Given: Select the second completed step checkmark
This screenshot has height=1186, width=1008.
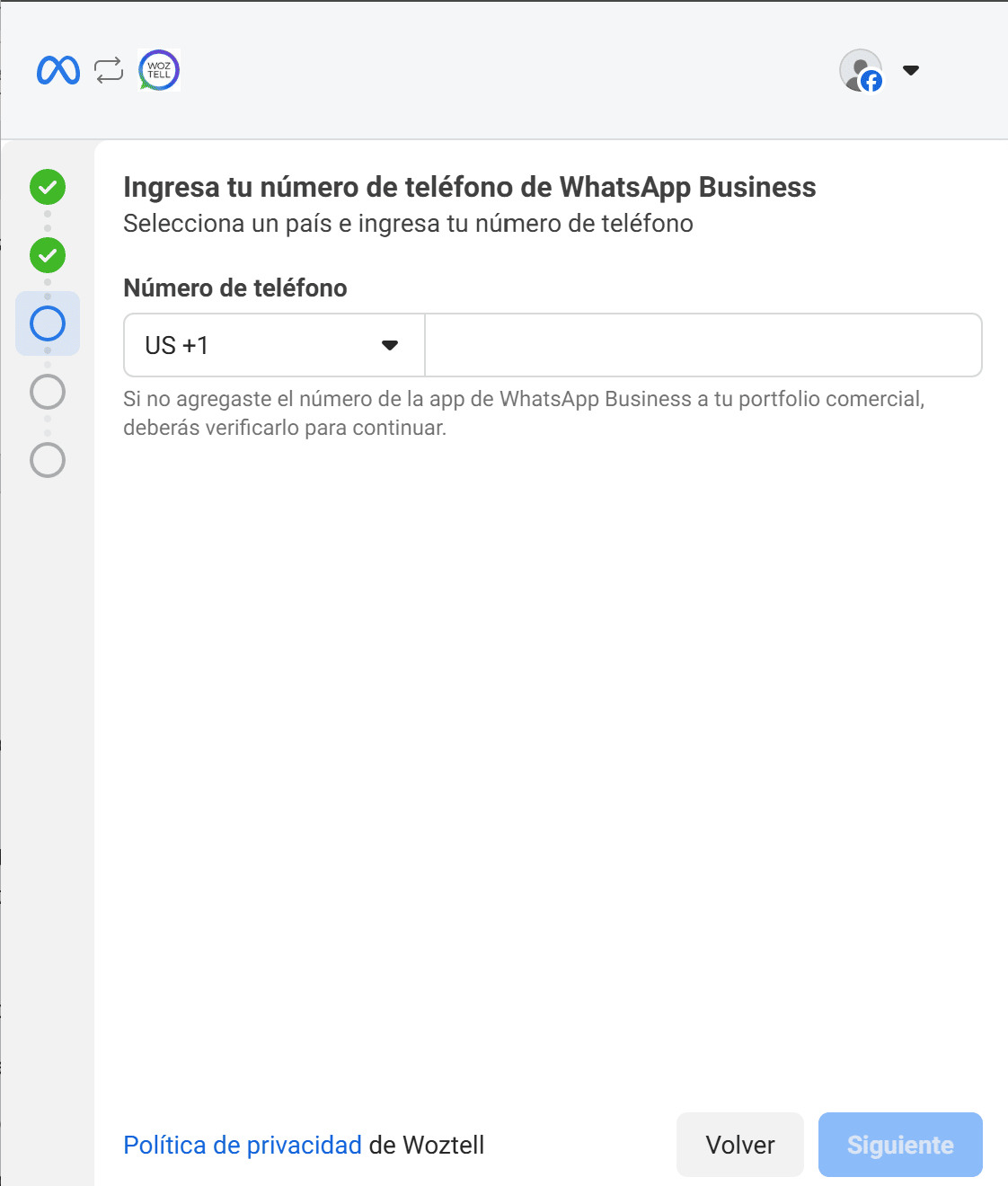Looking at the screenshot, I should tap(48, 255).
